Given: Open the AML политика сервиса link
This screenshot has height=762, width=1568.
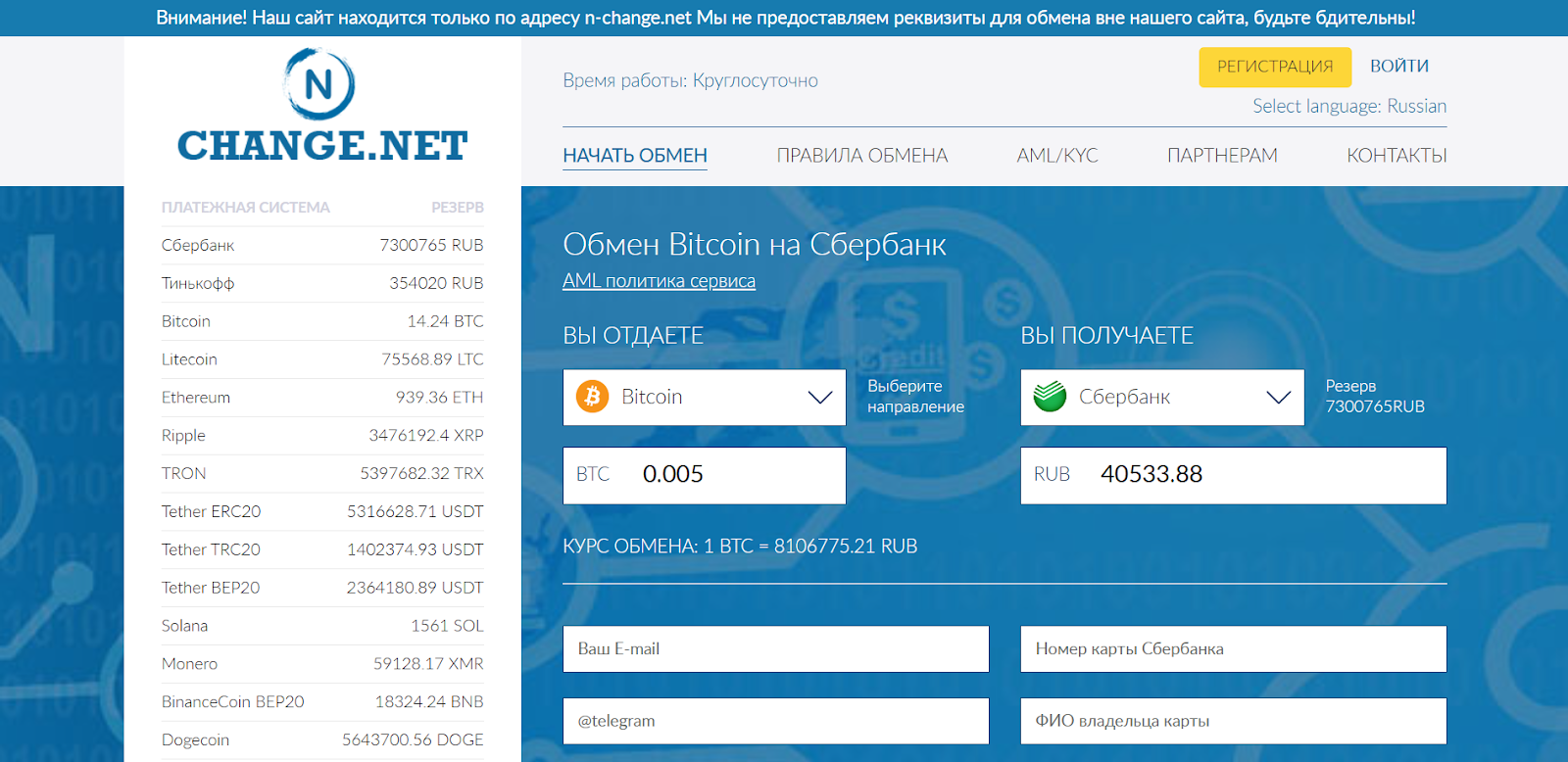Looking at the screenshot, I should click(659, 281).
